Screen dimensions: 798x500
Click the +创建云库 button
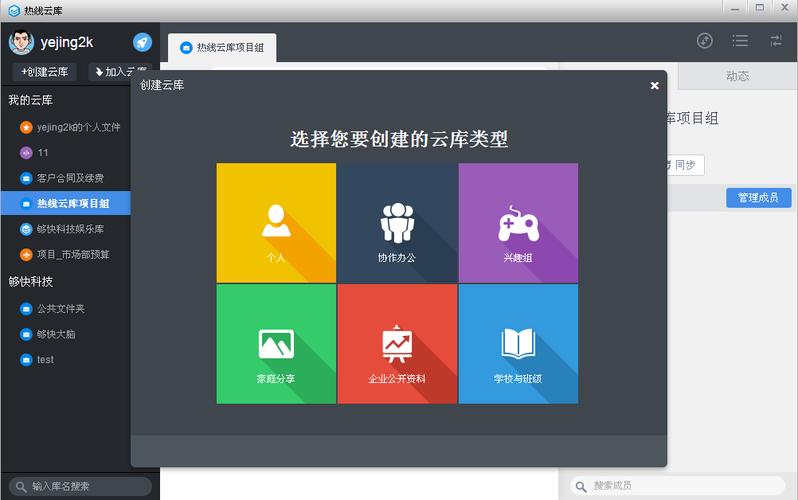pyautogui.click(x=45, y=72)
